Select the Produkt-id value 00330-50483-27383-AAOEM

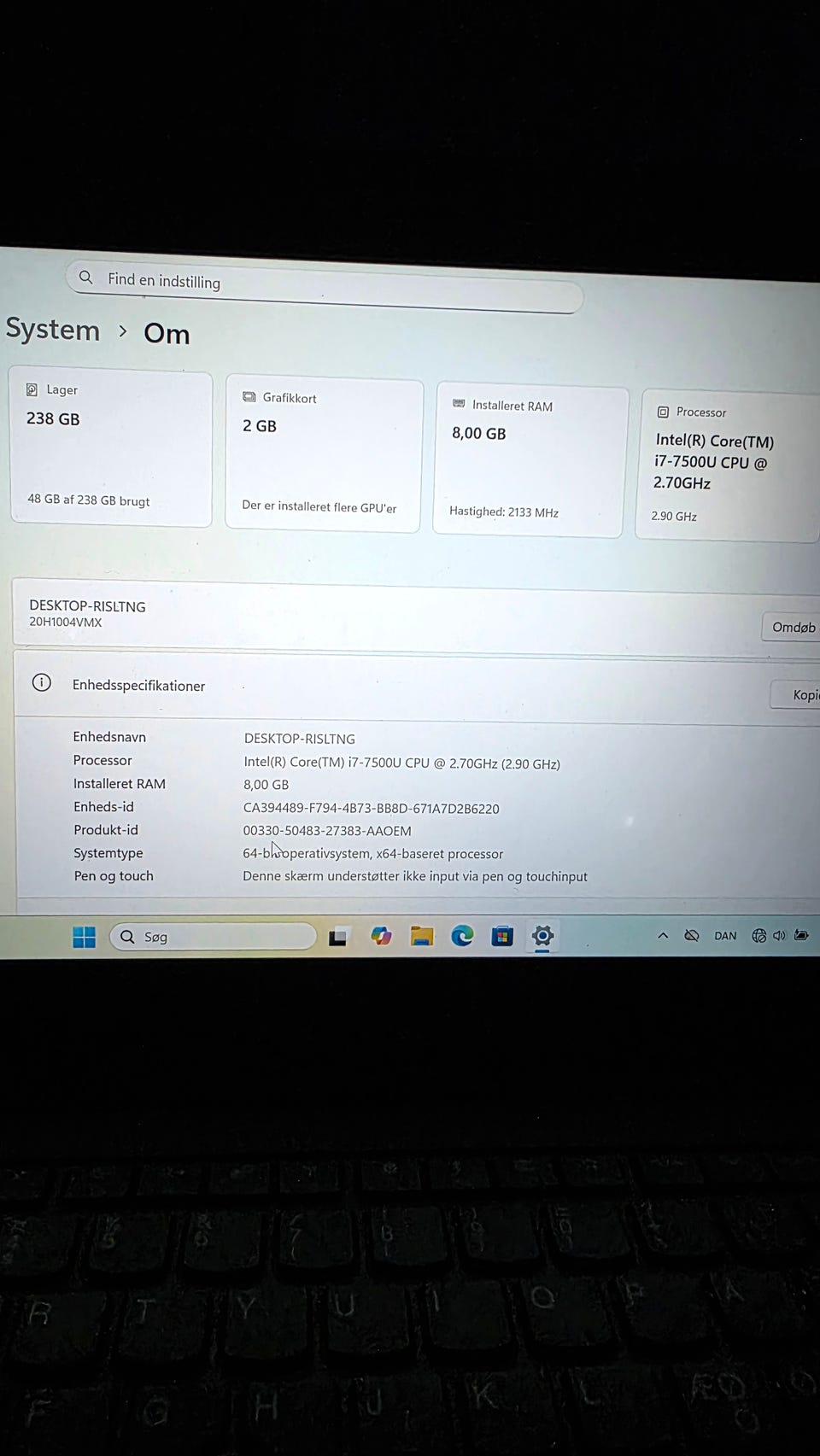pyautogui.click(x=327, y=830)
